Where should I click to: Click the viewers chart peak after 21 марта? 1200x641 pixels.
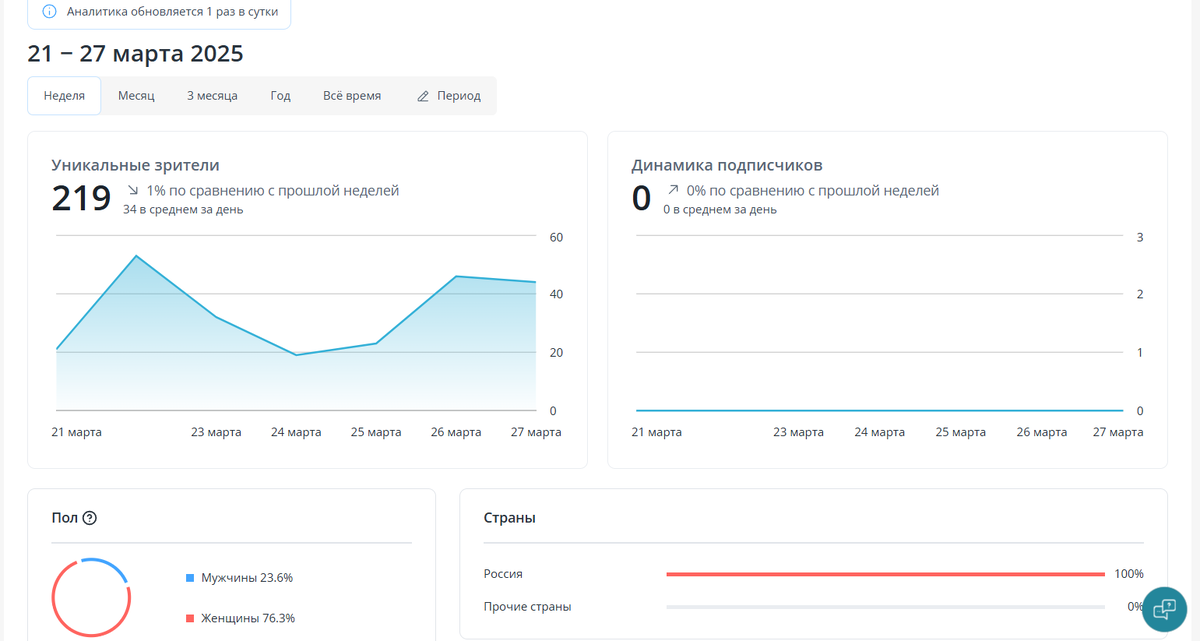tap(136, 256)
